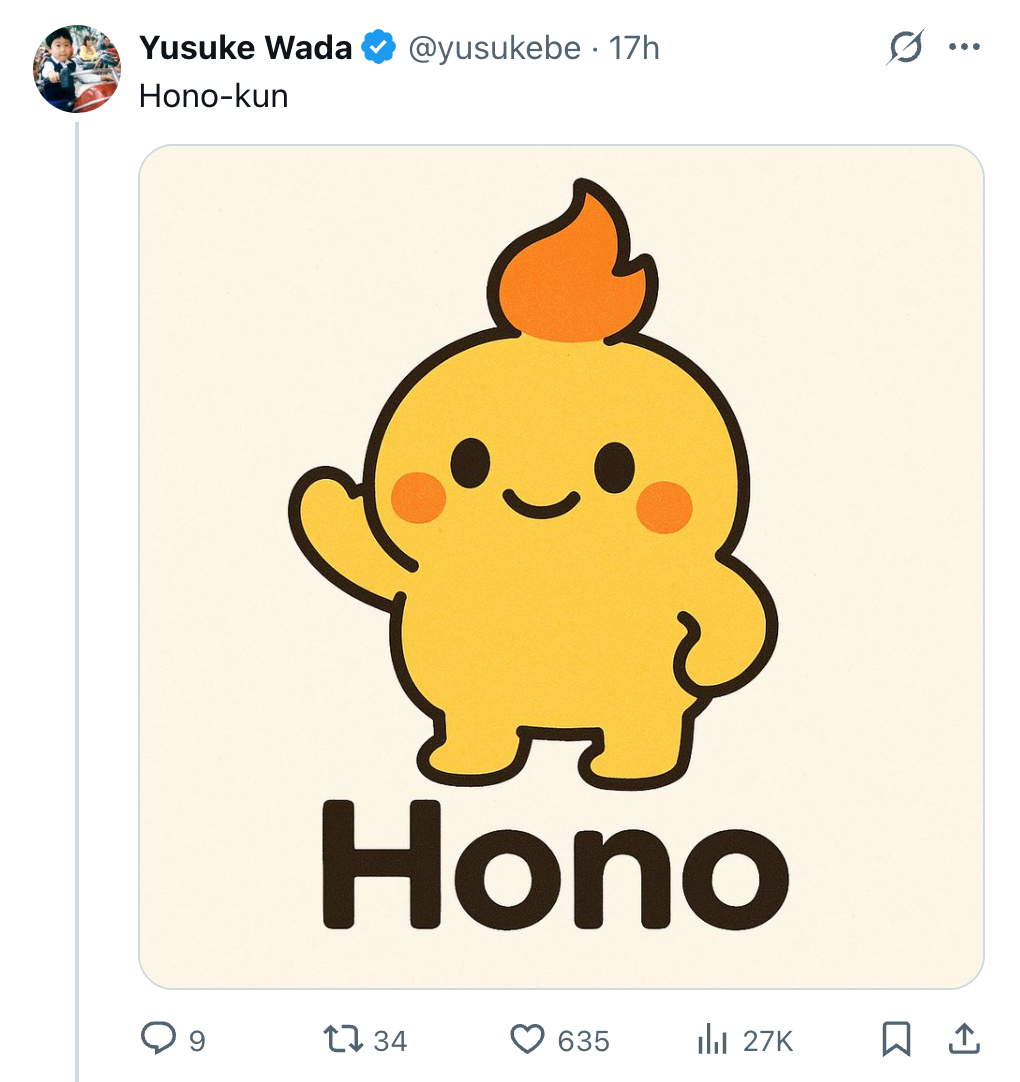1020x1082 pixels.
Task: Open view analytics bar chart icon
Action: pos(712,1040)
